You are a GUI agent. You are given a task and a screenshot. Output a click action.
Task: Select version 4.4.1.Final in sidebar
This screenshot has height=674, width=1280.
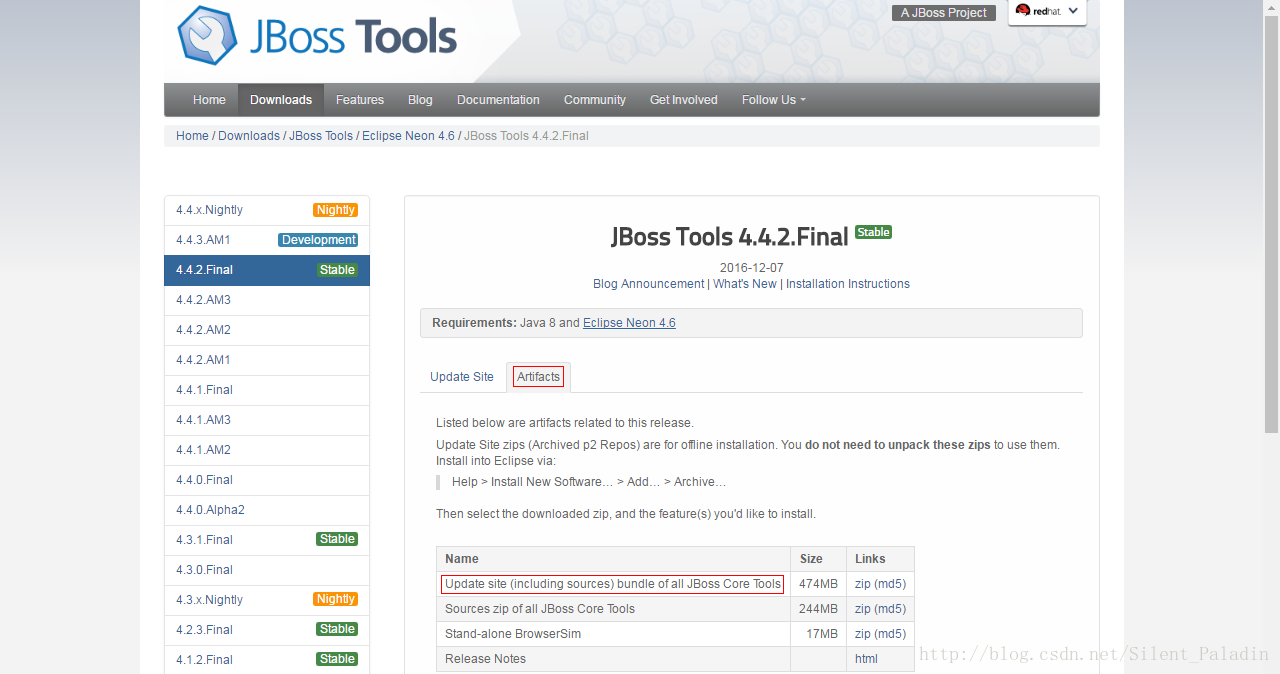pos(267,390)
